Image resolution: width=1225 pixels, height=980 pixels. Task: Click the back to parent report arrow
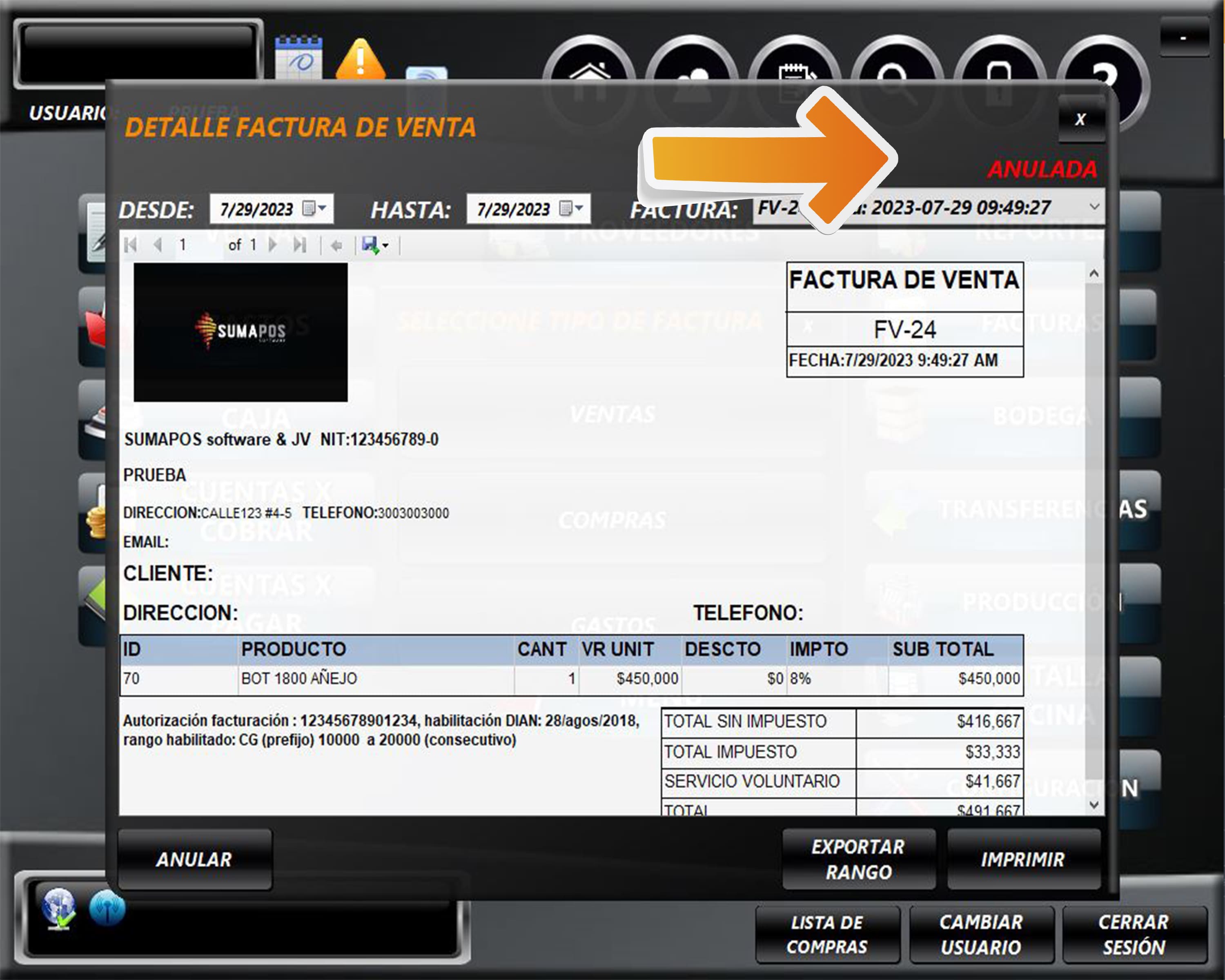point(336,245)
